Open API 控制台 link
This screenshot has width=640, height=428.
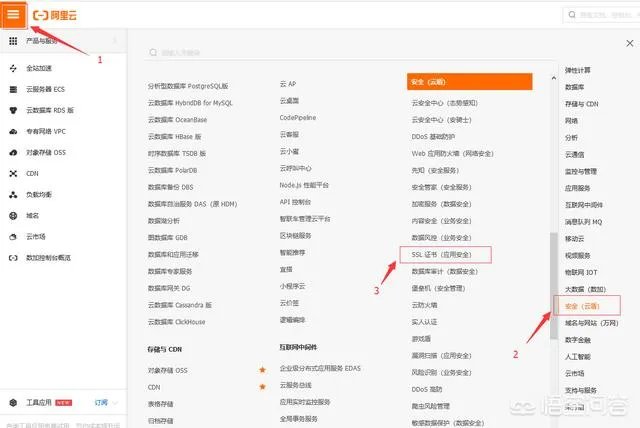[296, 202]
